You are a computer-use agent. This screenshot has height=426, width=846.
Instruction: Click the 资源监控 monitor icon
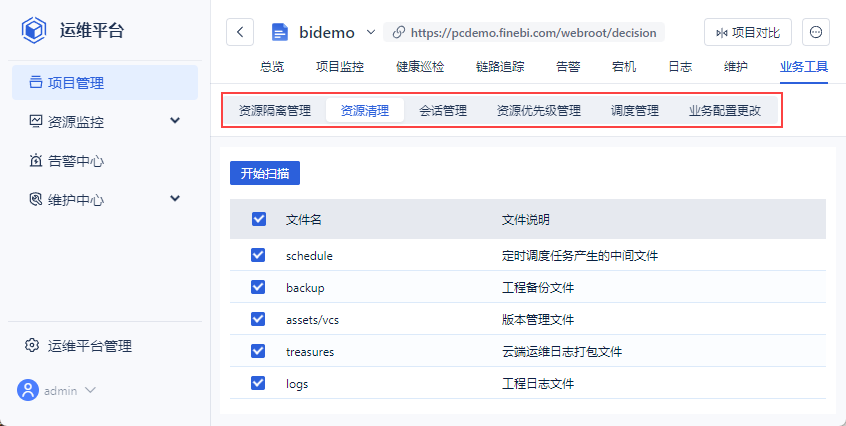coord(35,121)
